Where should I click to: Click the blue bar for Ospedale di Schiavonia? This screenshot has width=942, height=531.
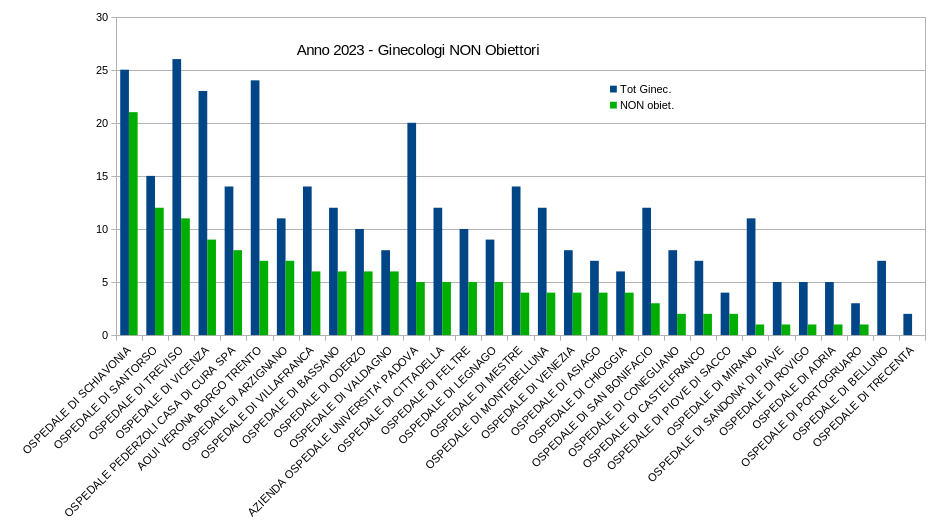(x=124, y=202)
